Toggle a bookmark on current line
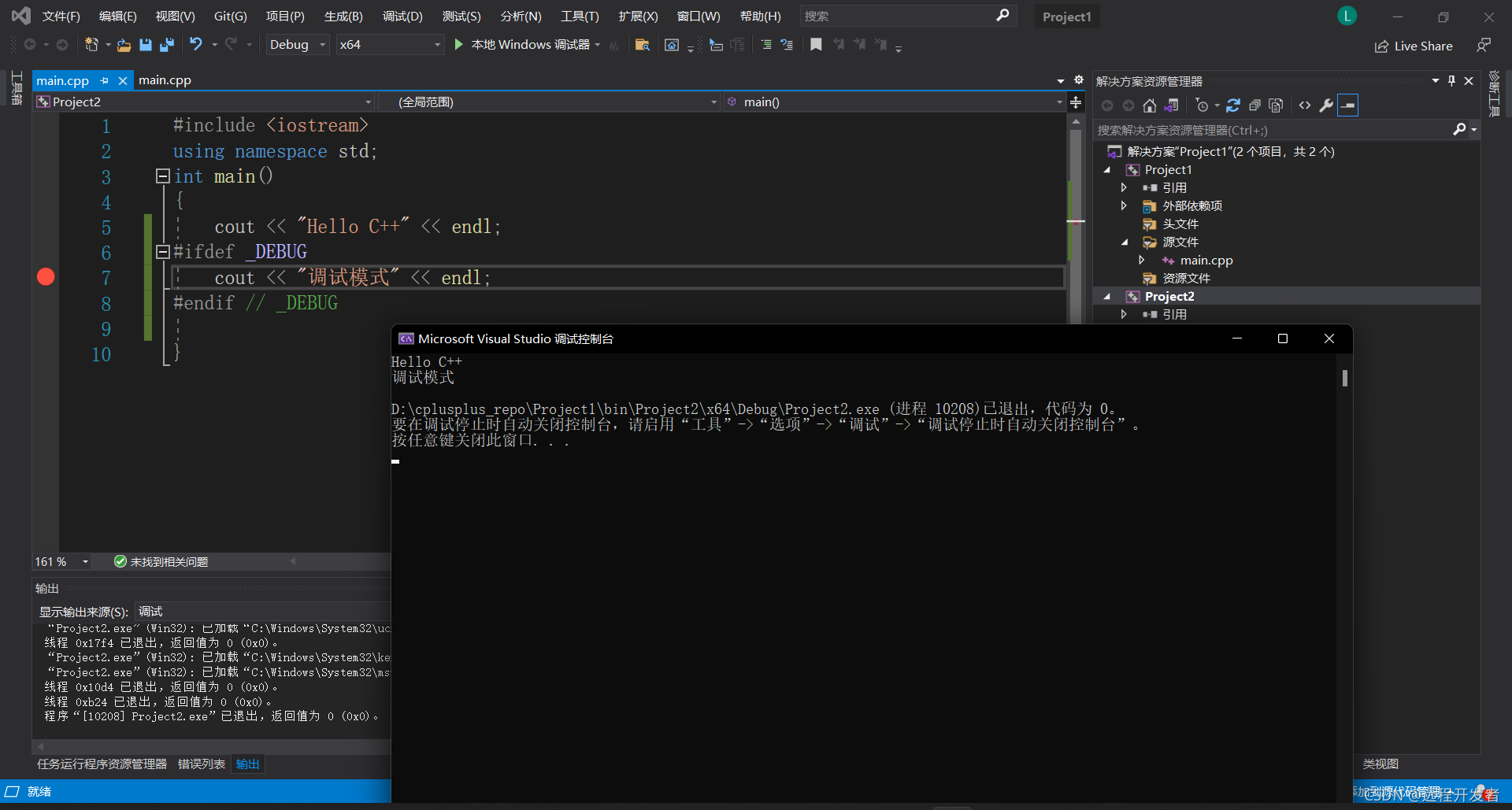This screenshot has width=1512, height=810. [x=816, y=45]
